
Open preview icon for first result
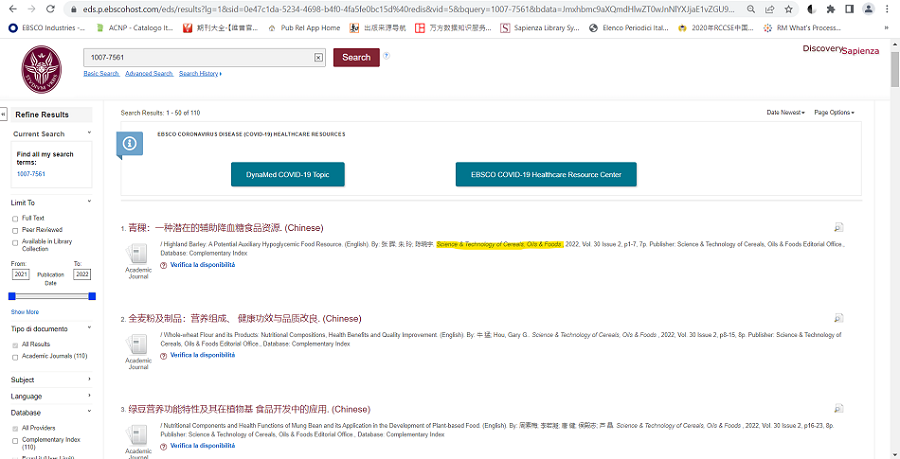(838, 227)
